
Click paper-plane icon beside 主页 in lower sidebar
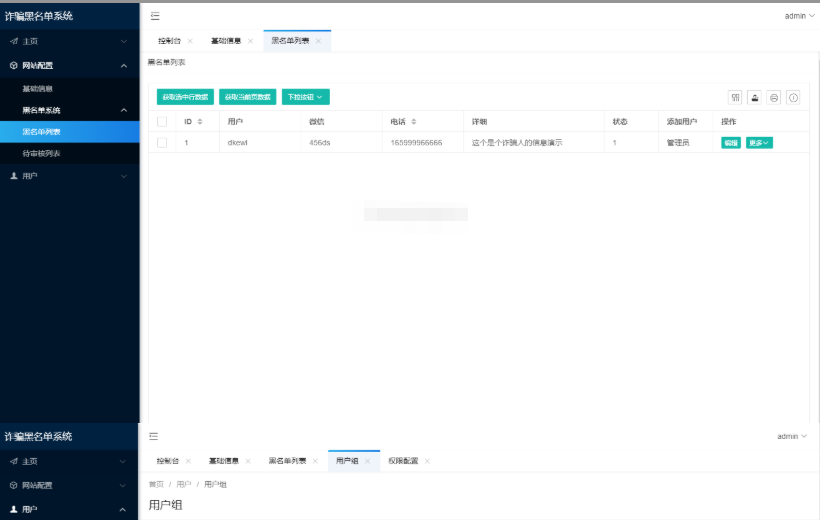point(14,462)
